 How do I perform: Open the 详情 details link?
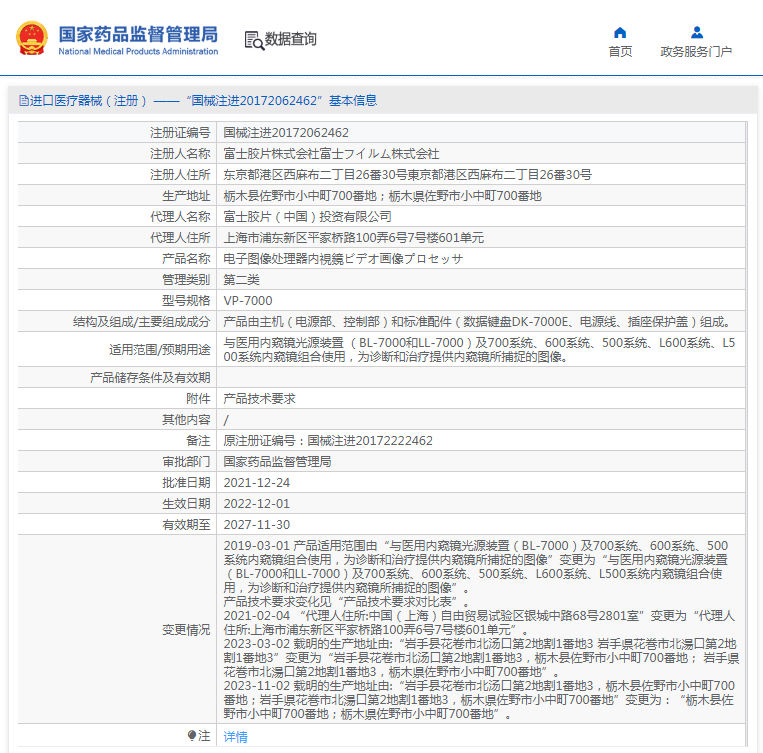pyautogui.click(x=235, y=736)
